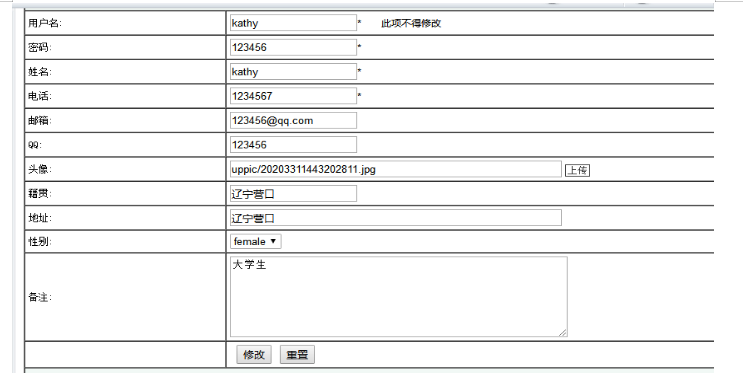Submit the form with the 修改 button
This screenshot has width=749, height=376.
(x=254, y=355)
